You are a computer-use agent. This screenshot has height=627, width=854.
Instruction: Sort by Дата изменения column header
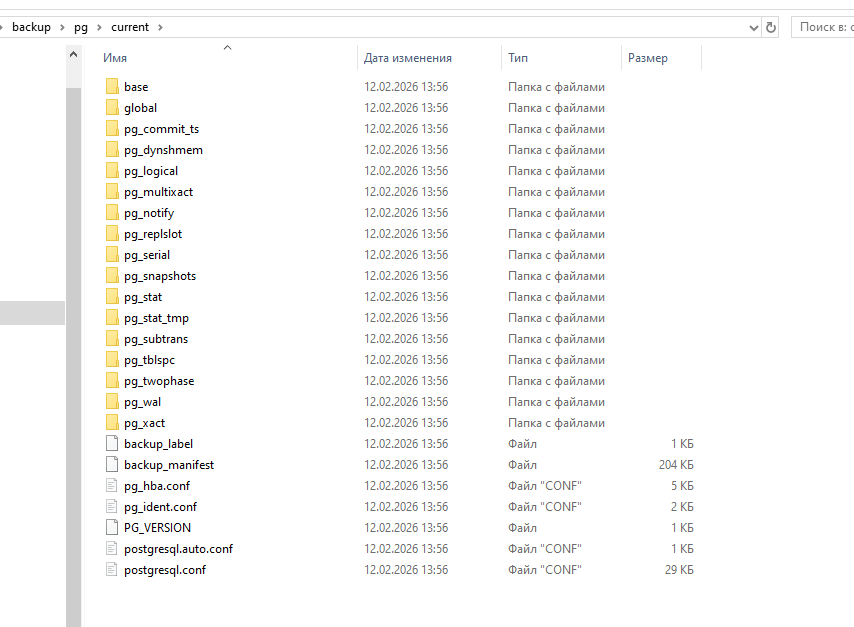407,58
